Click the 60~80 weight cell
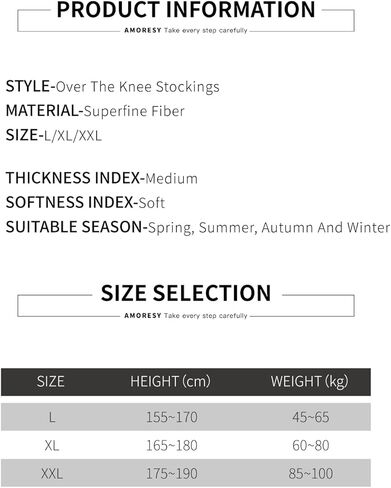 [x=311, y=445]
